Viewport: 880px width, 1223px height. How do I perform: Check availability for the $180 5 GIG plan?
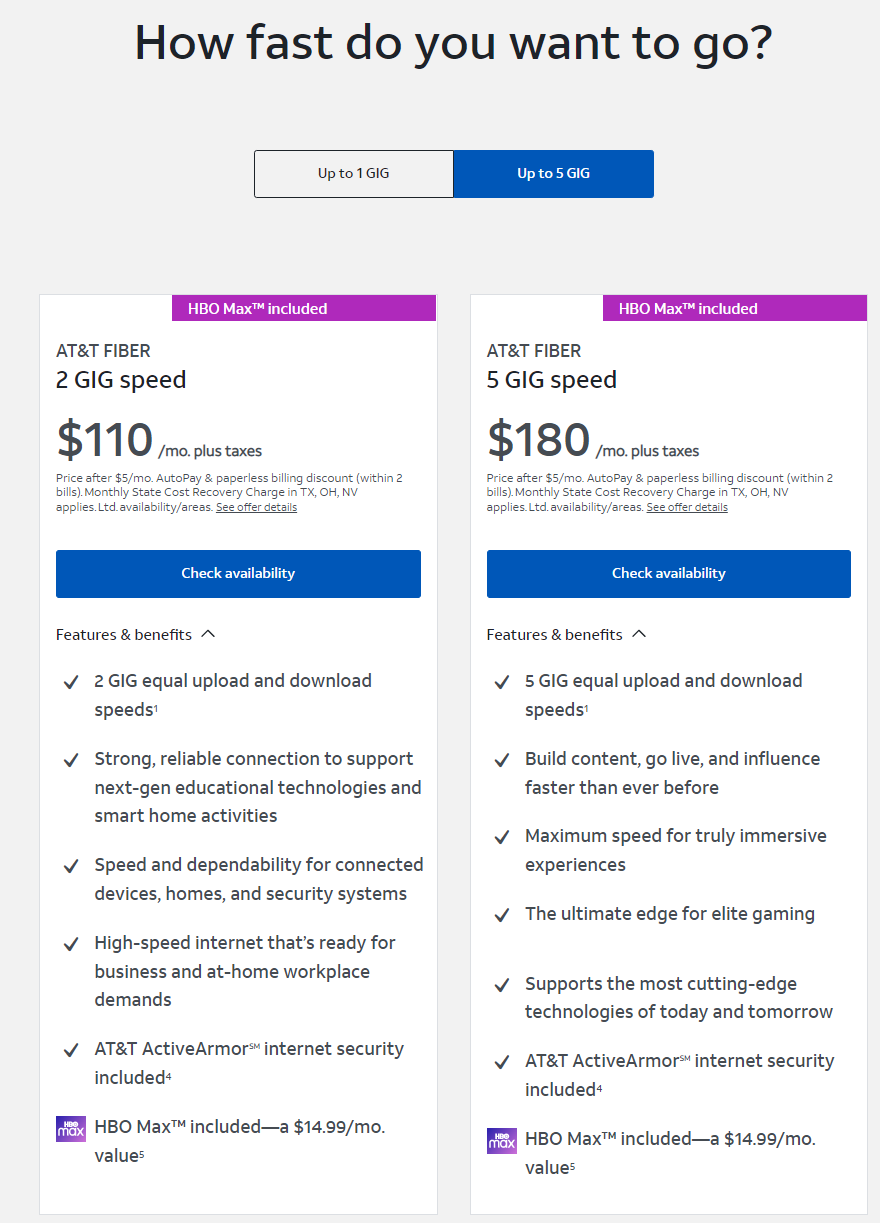coord(669,574)
